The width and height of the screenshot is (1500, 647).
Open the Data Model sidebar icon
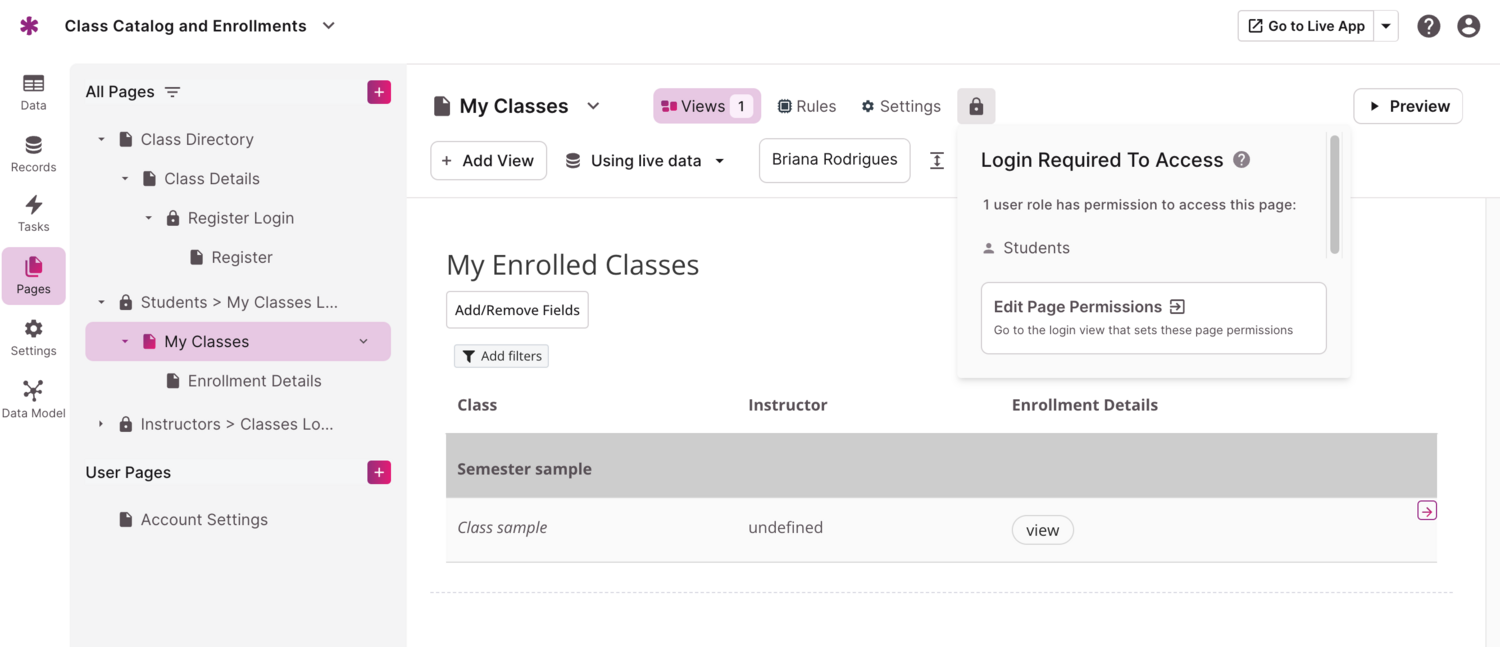33,398
